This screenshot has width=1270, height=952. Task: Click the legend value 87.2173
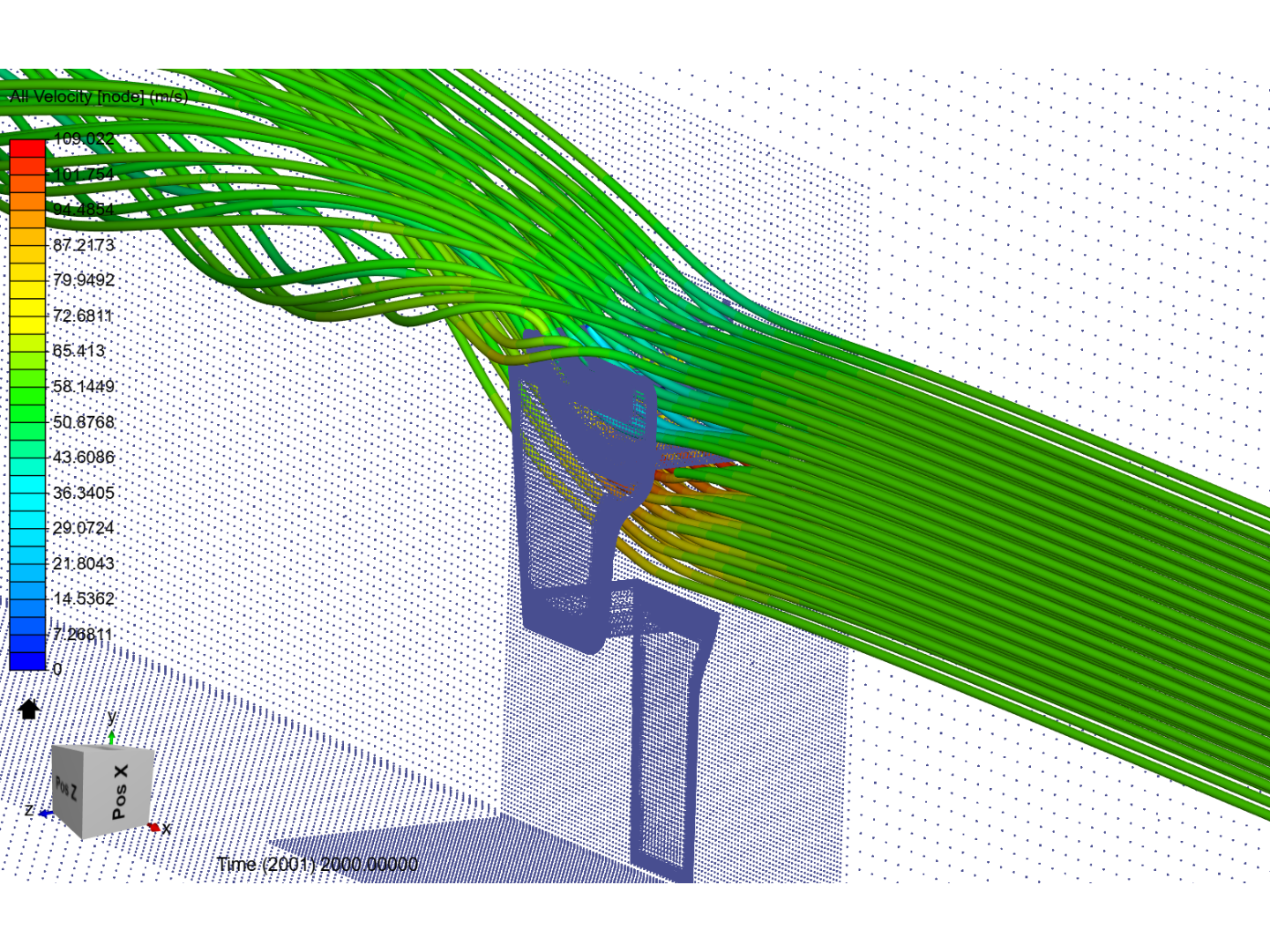(x=84, y=244)
